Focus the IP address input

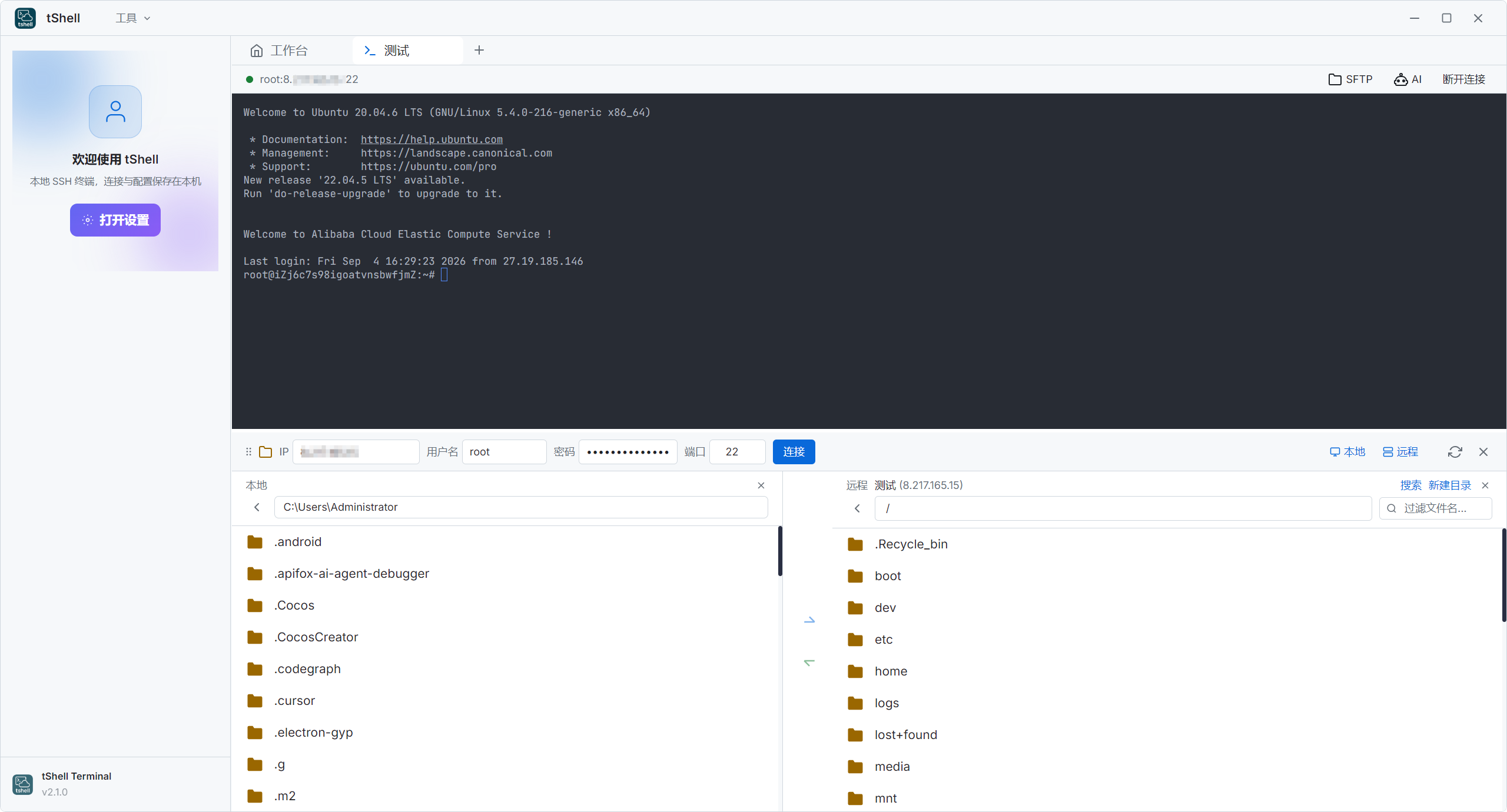click(x=356, y=452)
